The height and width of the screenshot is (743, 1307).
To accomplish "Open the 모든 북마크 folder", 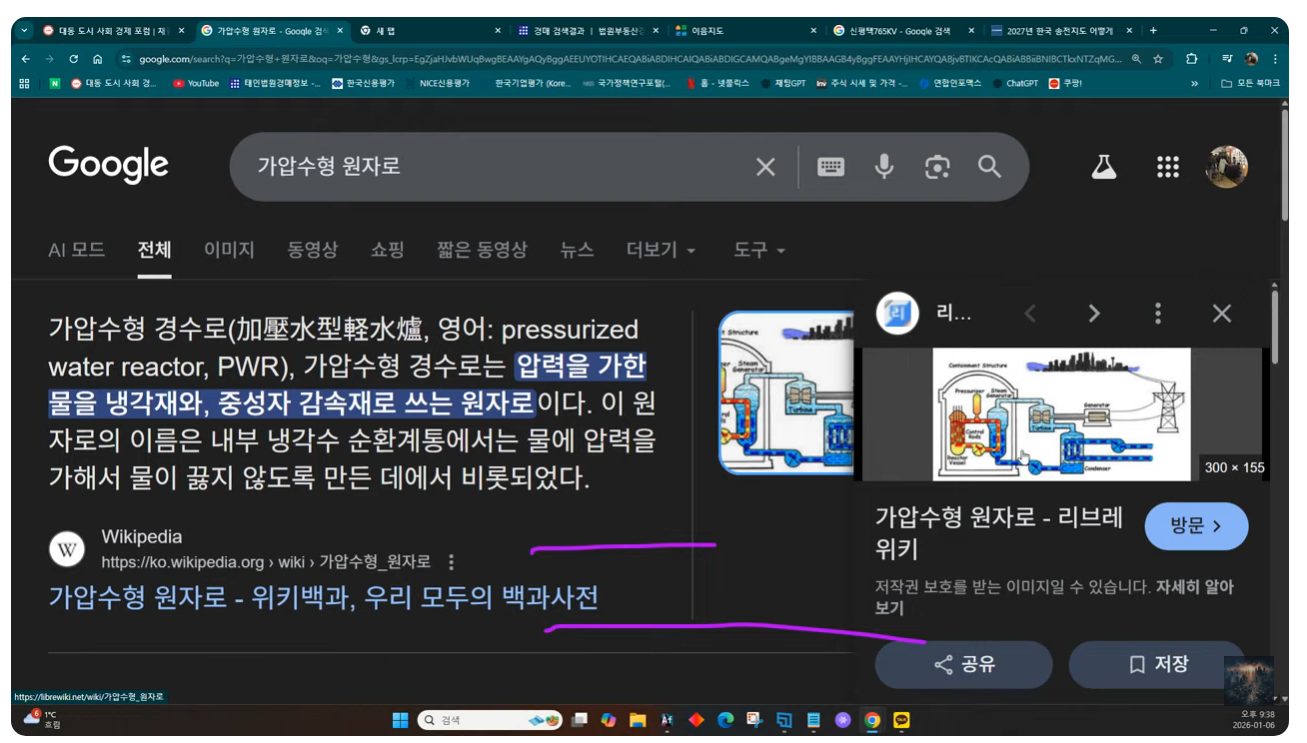I will 1251,84.
